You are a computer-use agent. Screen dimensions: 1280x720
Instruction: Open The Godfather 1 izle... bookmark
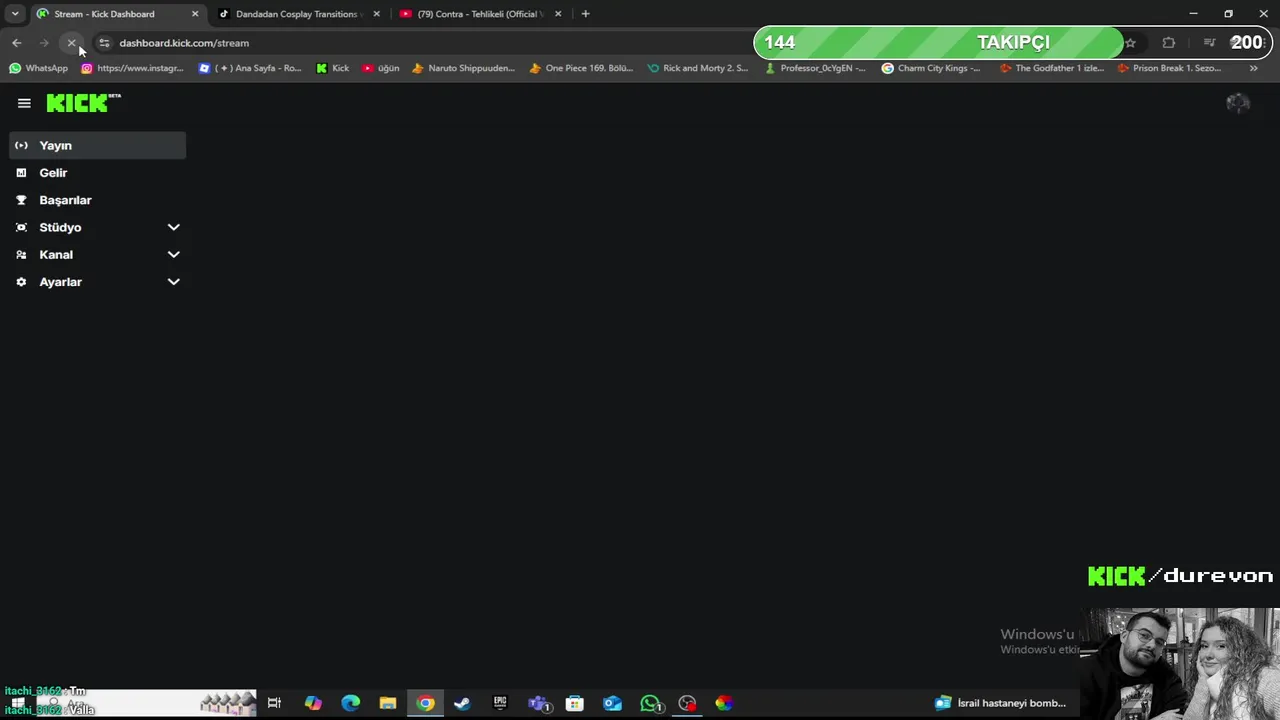(1050, 68)
